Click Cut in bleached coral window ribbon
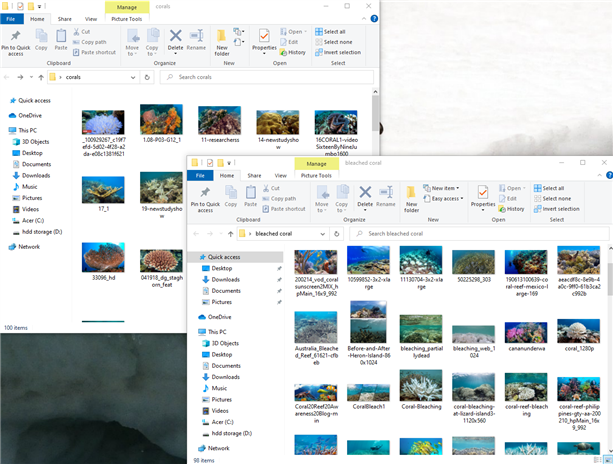Viewport: 613px width, 464px height. [x=271, y=188]
